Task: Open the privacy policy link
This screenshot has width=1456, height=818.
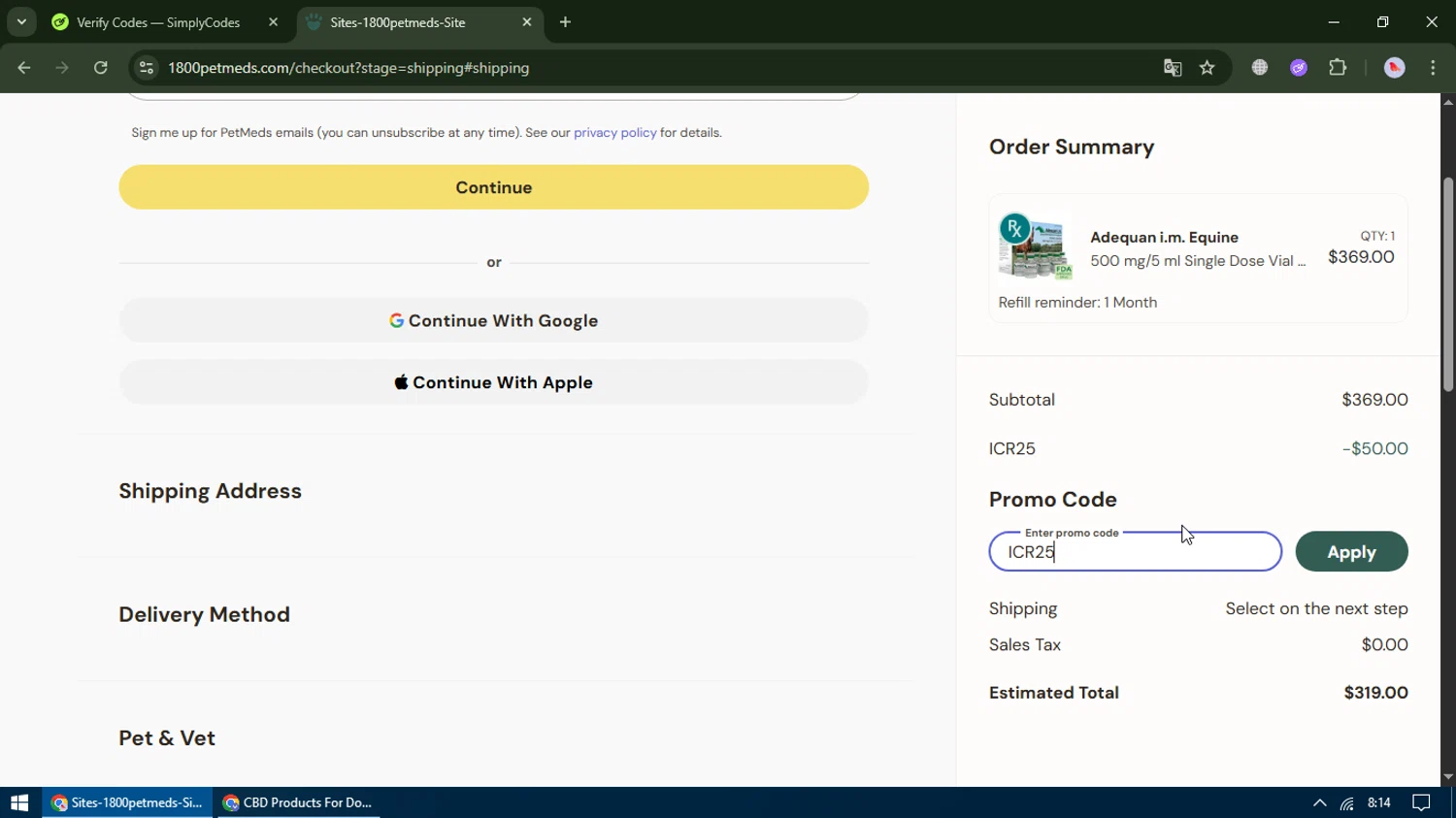Action: (615, 133)
